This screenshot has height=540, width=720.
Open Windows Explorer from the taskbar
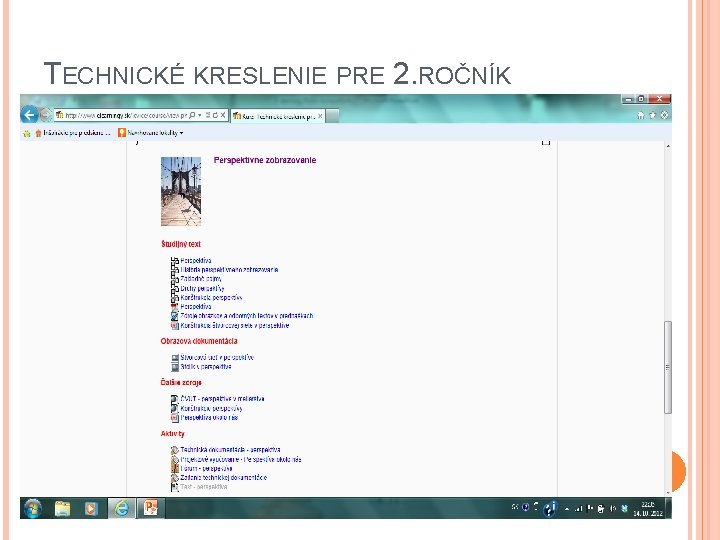[x=63, y=508]
